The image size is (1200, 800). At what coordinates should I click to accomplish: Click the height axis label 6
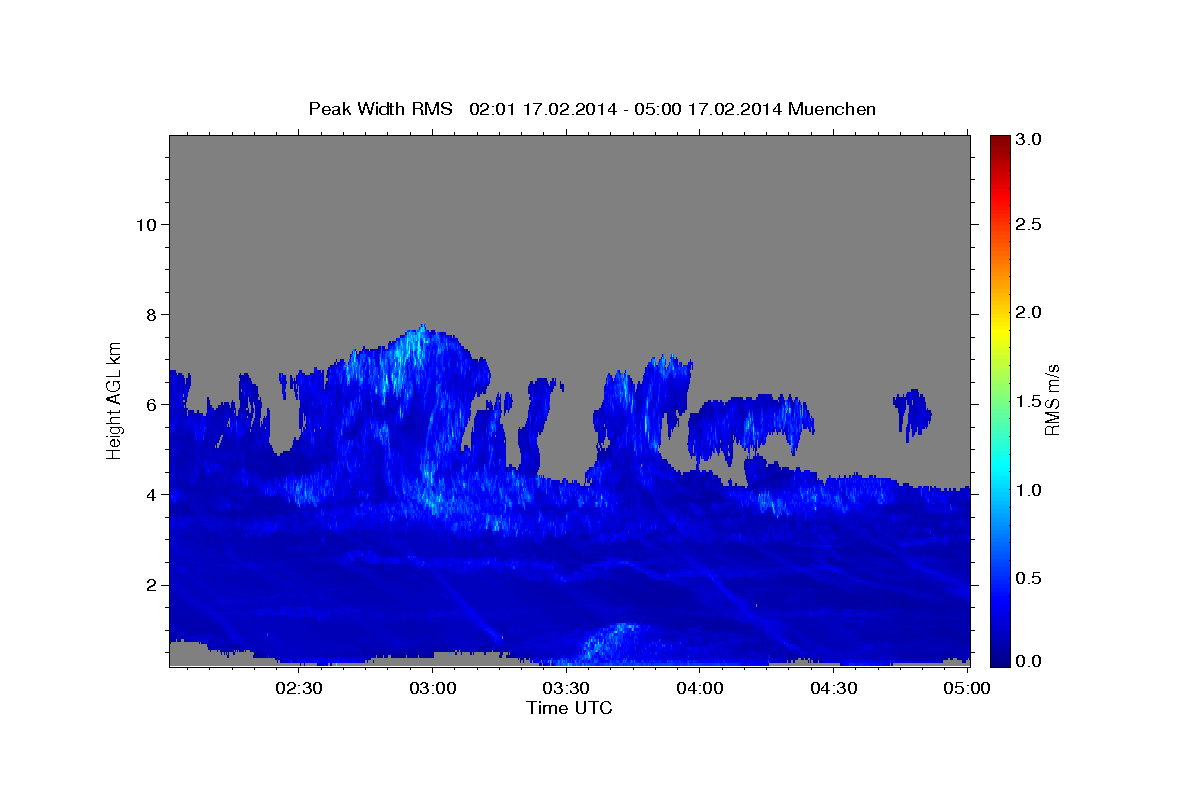click(x=149, y=404)
